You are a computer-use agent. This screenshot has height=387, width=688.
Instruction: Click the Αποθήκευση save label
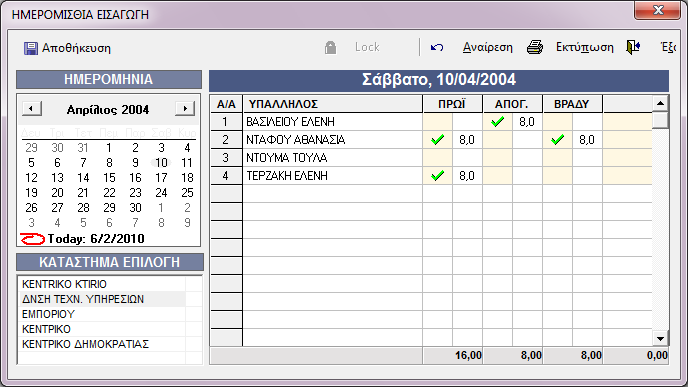[76, 48]
